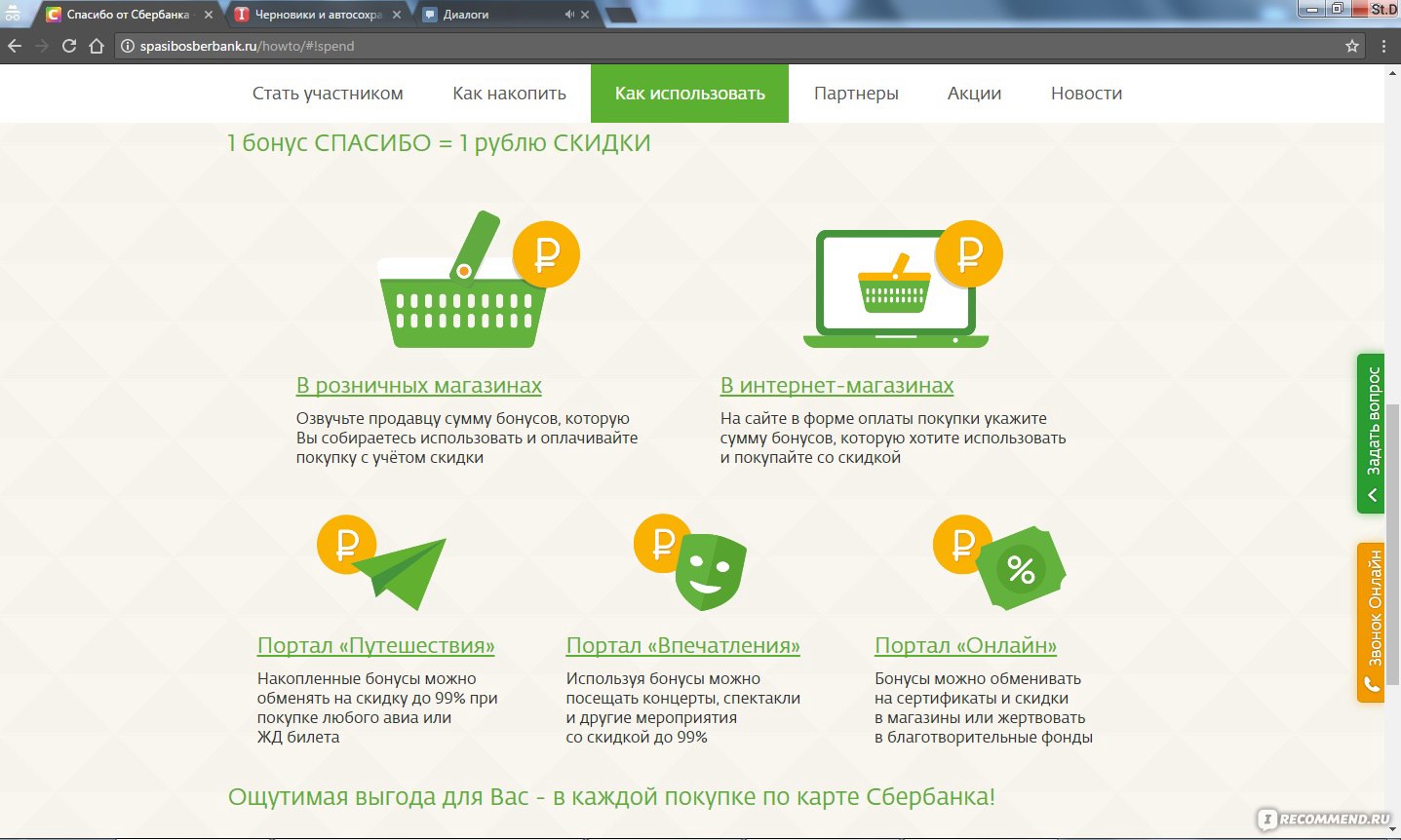Screen dimensions: 1401x840
Task: Switch to the Спасибо от Сбербанка tab
Action: (127, 15)
